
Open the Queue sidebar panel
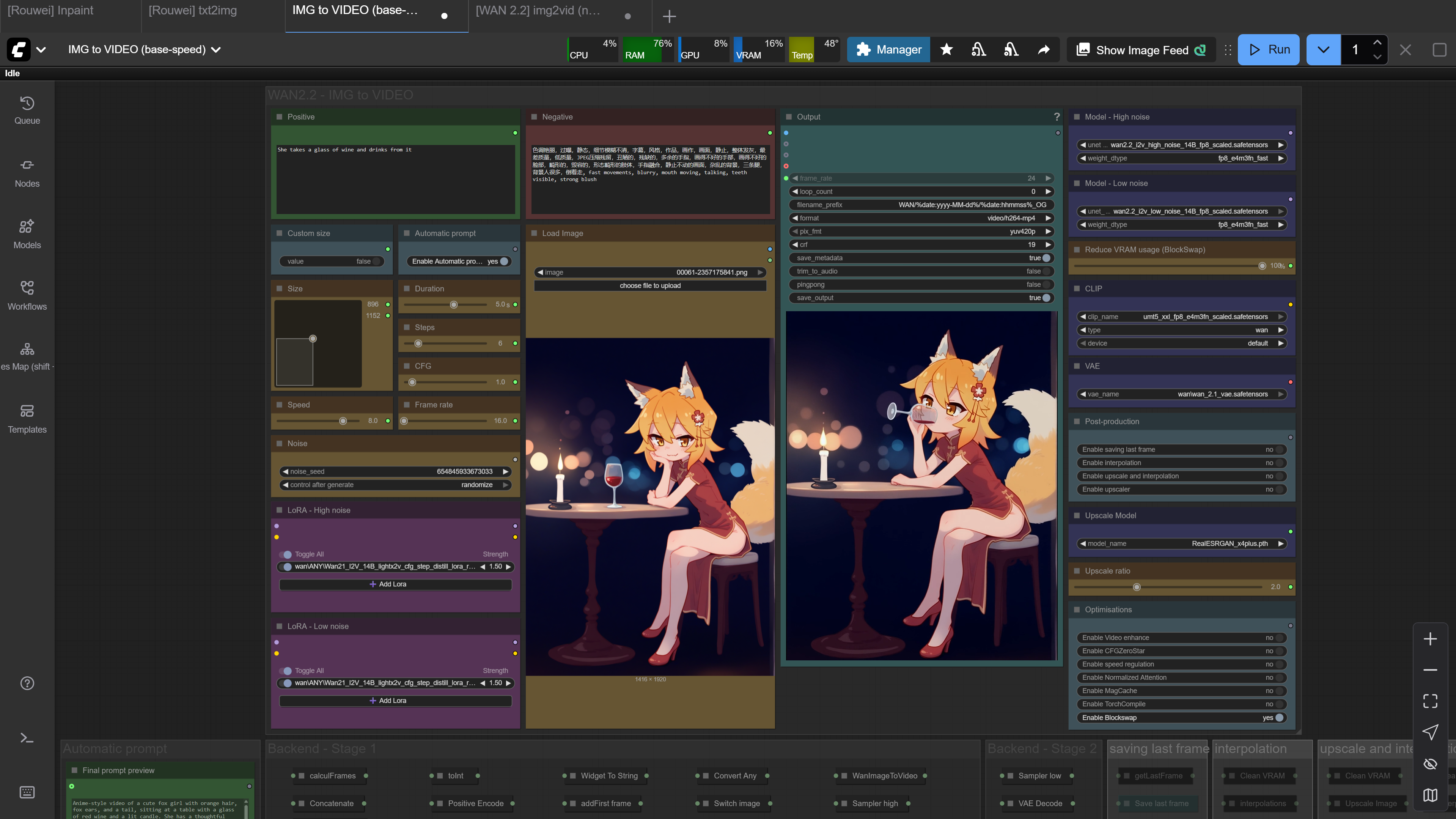point(27,110)
